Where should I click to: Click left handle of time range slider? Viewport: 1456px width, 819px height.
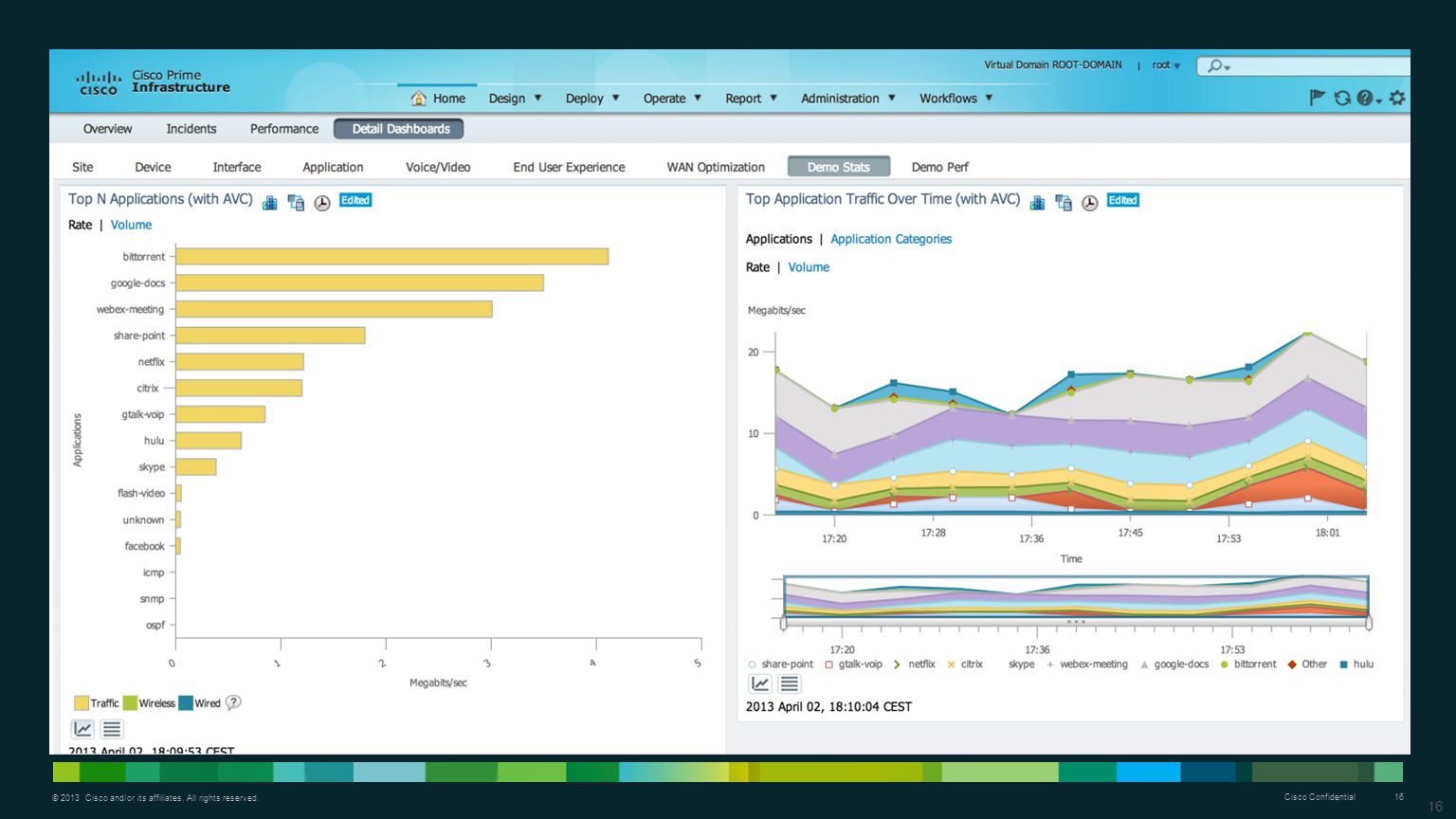(x=784, y=623)
